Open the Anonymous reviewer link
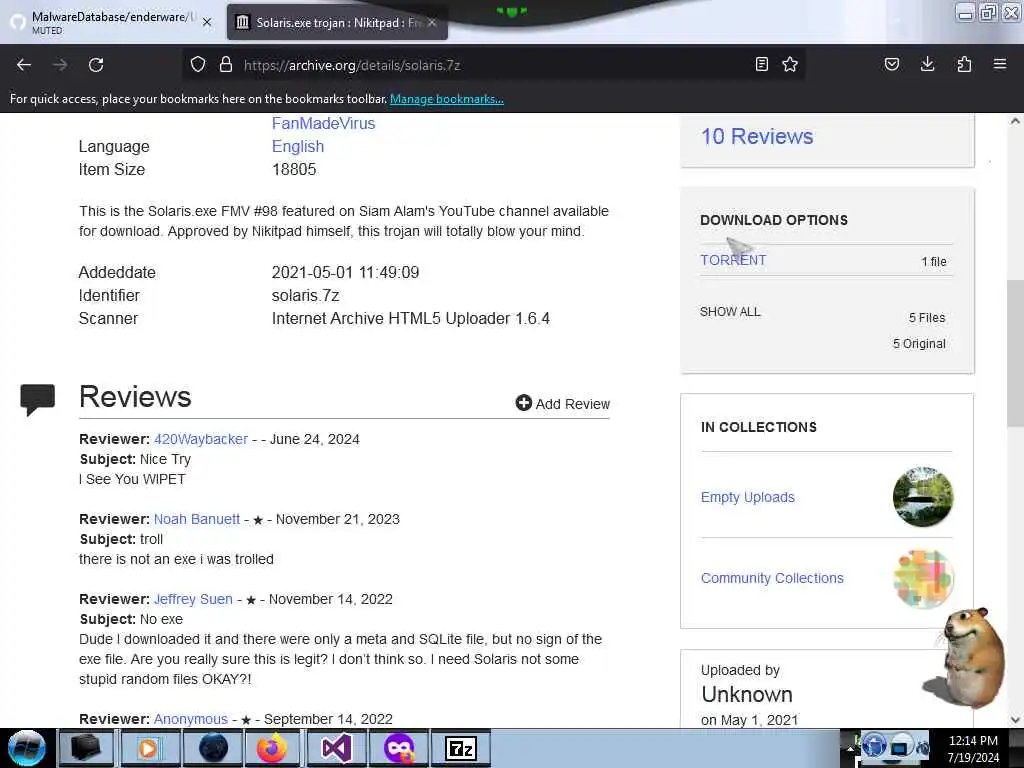 pyautogui.click(x=191, y=719)
